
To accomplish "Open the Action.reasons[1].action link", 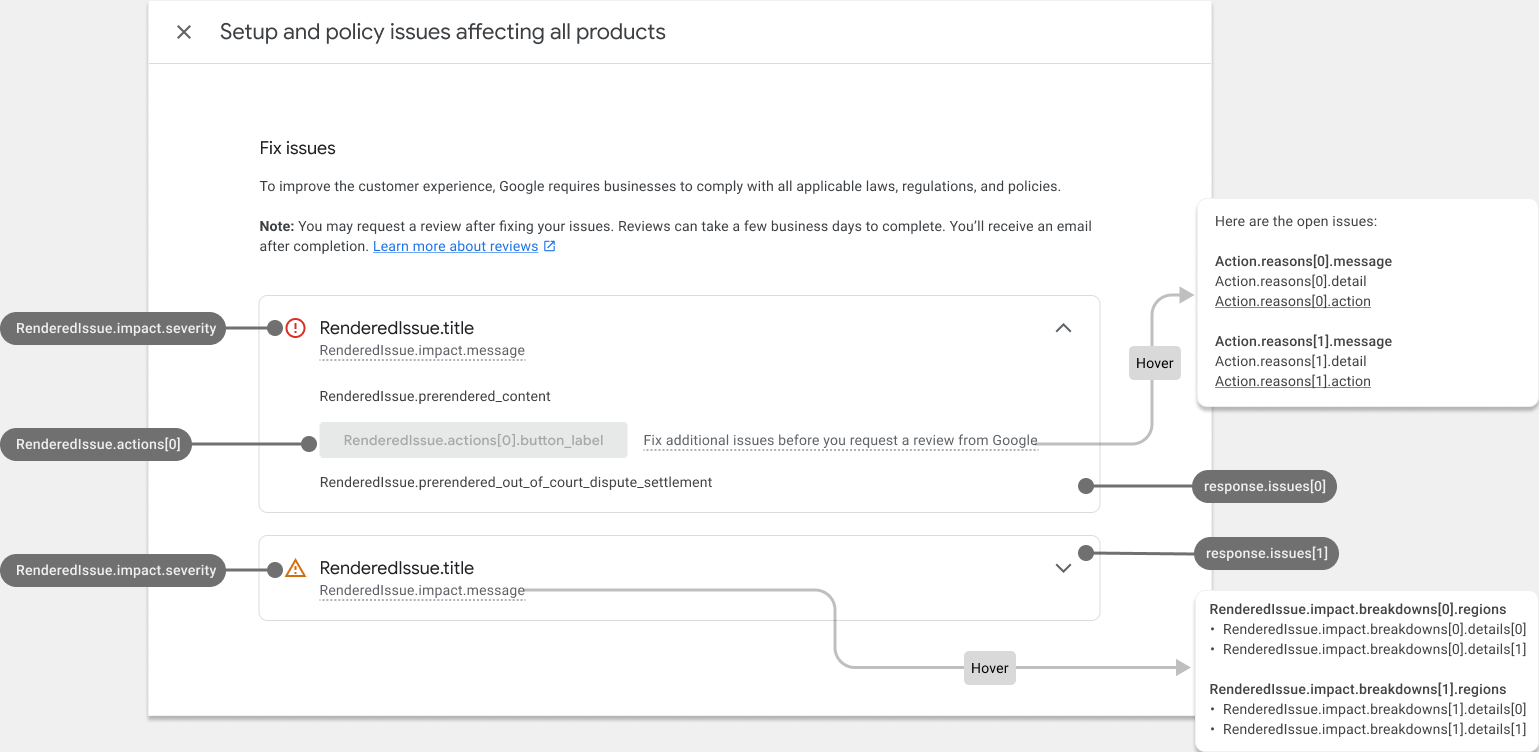I will click(x=1292, y=381).
